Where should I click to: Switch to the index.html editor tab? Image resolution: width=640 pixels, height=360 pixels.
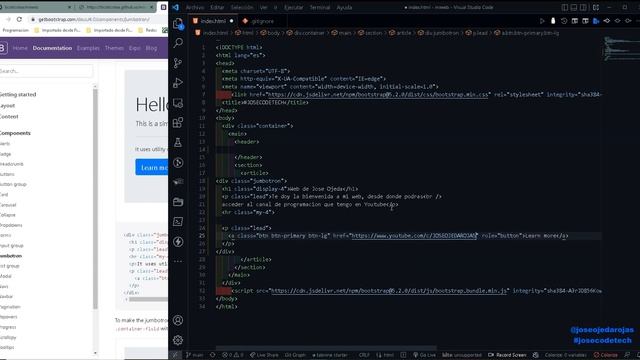(x=213, y=21)
